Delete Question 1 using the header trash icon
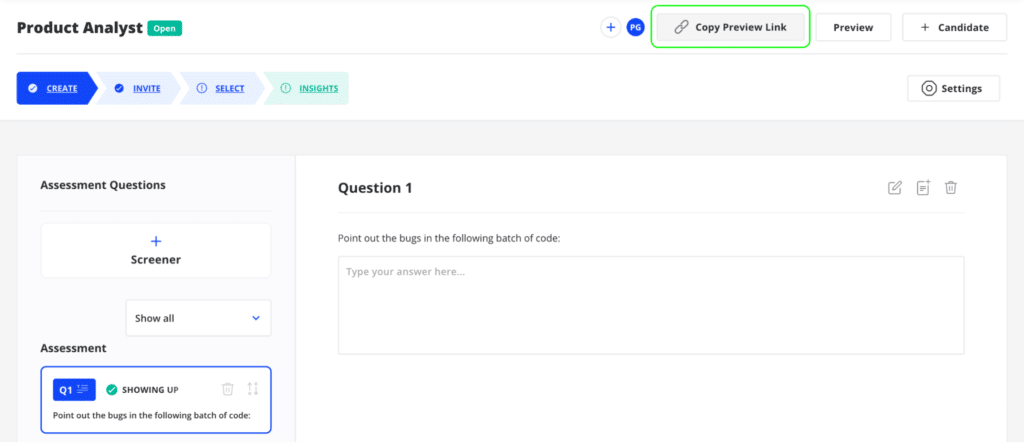Viewport: 1024px width, 443px height. tap(951, 188)
